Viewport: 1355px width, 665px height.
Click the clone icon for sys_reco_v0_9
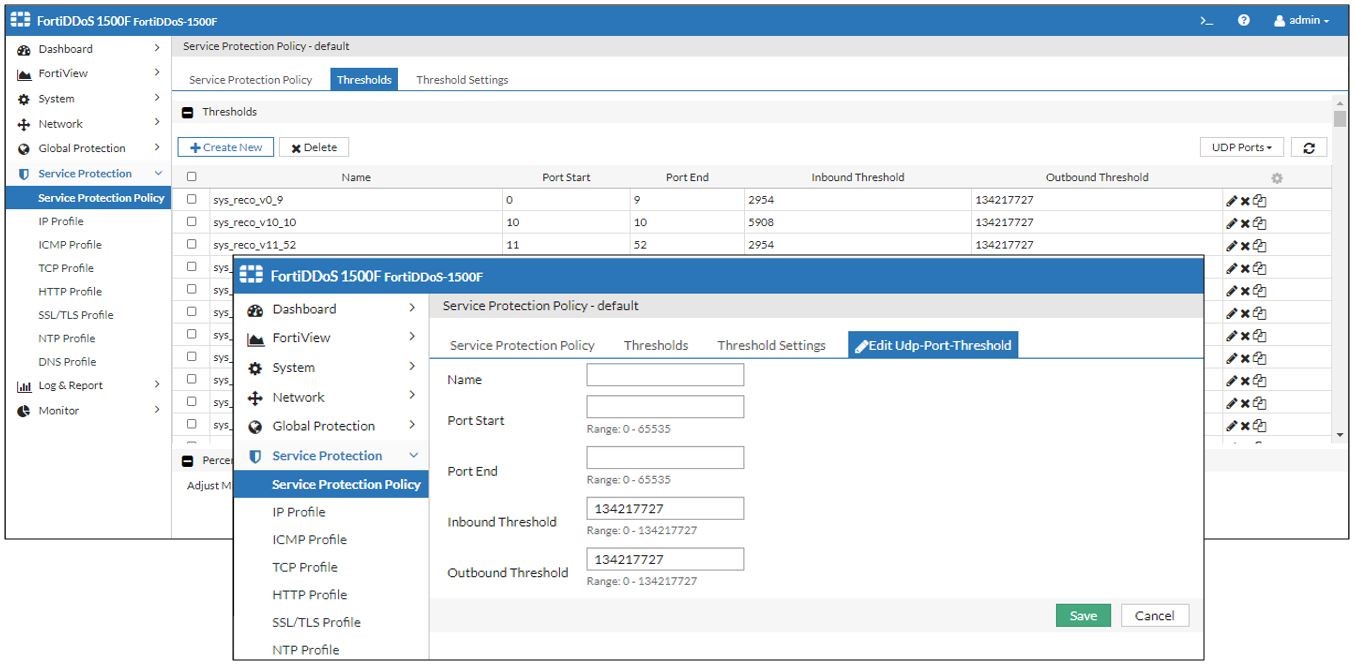[x=1260, y=200]
